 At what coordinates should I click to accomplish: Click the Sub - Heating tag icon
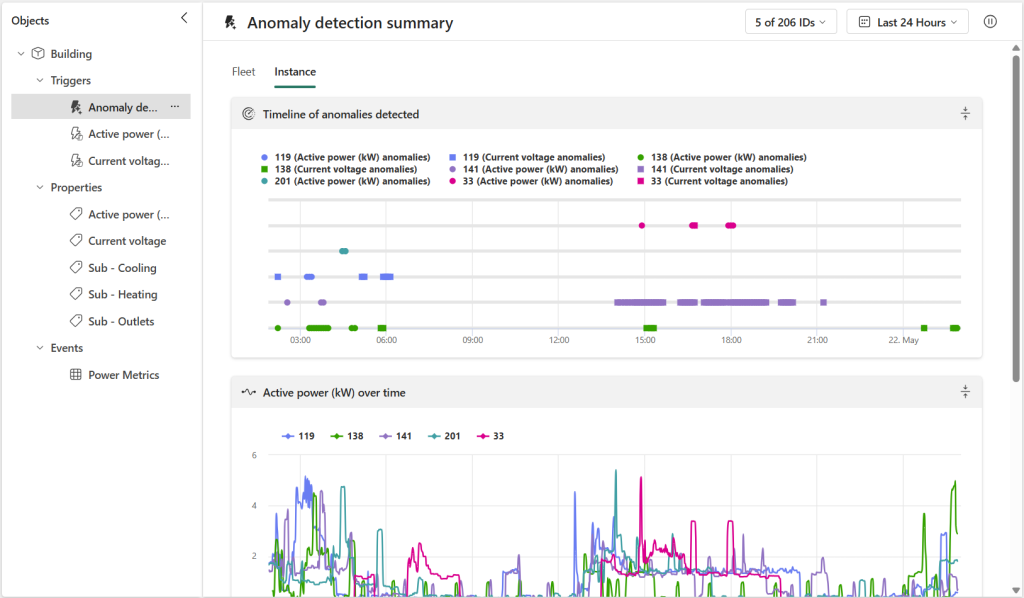[76, 294]
